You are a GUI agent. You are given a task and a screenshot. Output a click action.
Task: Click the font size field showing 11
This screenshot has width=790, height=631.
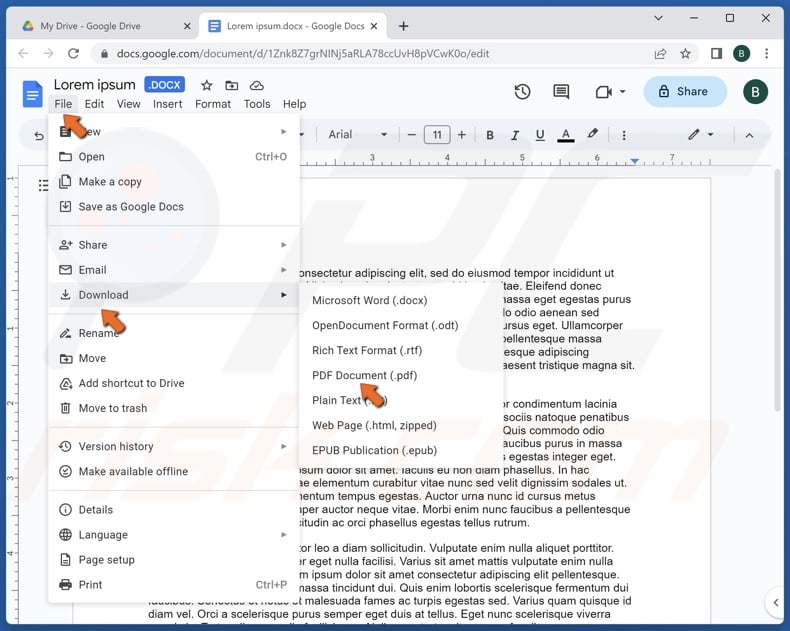pyautogui.click(x=437, y=135)
